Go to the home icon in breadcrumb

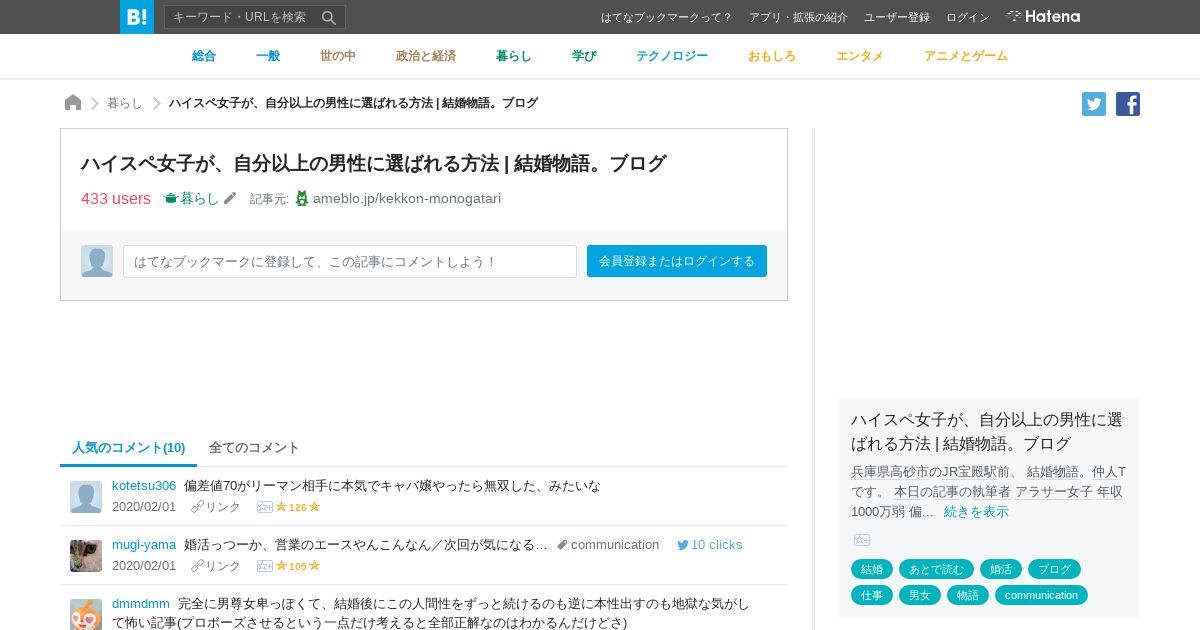73,102
